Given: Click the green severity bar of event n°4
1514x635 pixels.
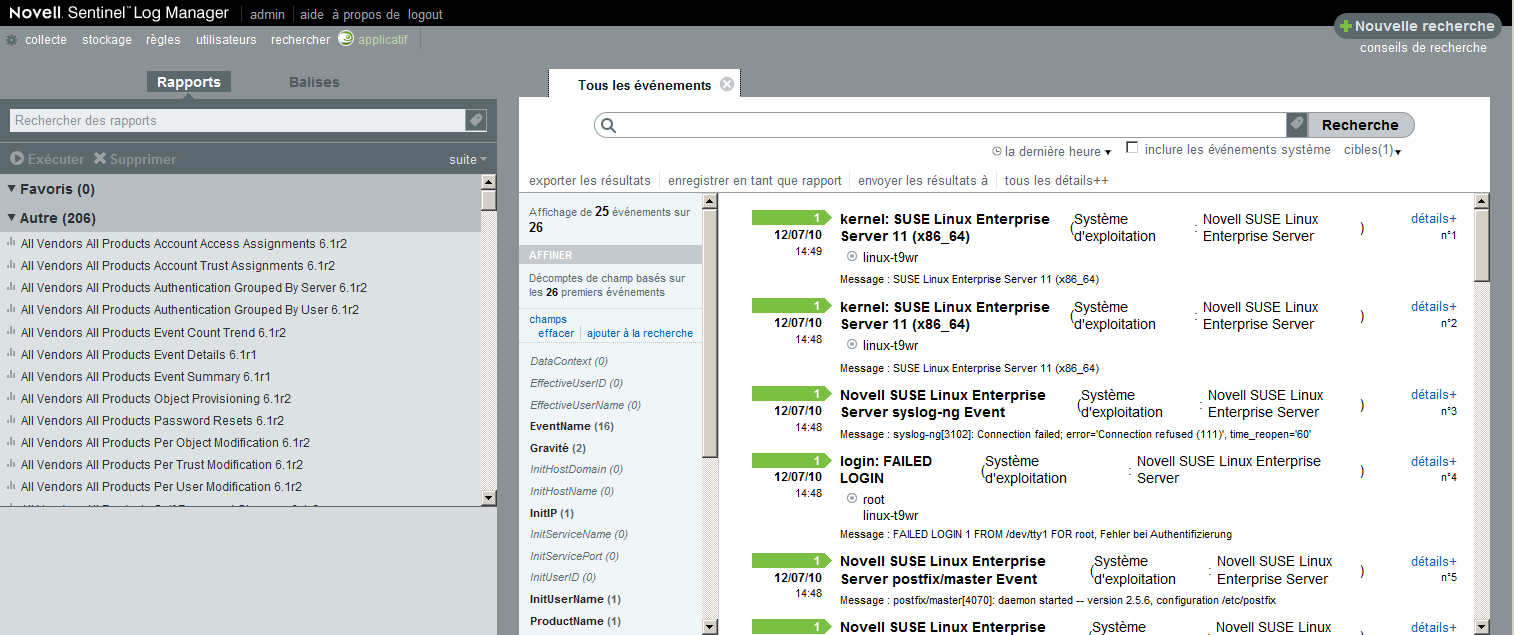Looking at the screenshot, I should pos(790,460).
